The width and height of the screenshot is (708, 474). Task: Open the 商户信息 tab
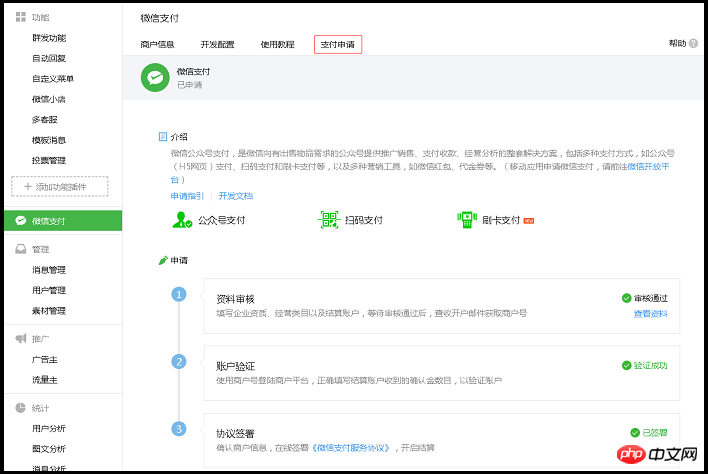157,44
